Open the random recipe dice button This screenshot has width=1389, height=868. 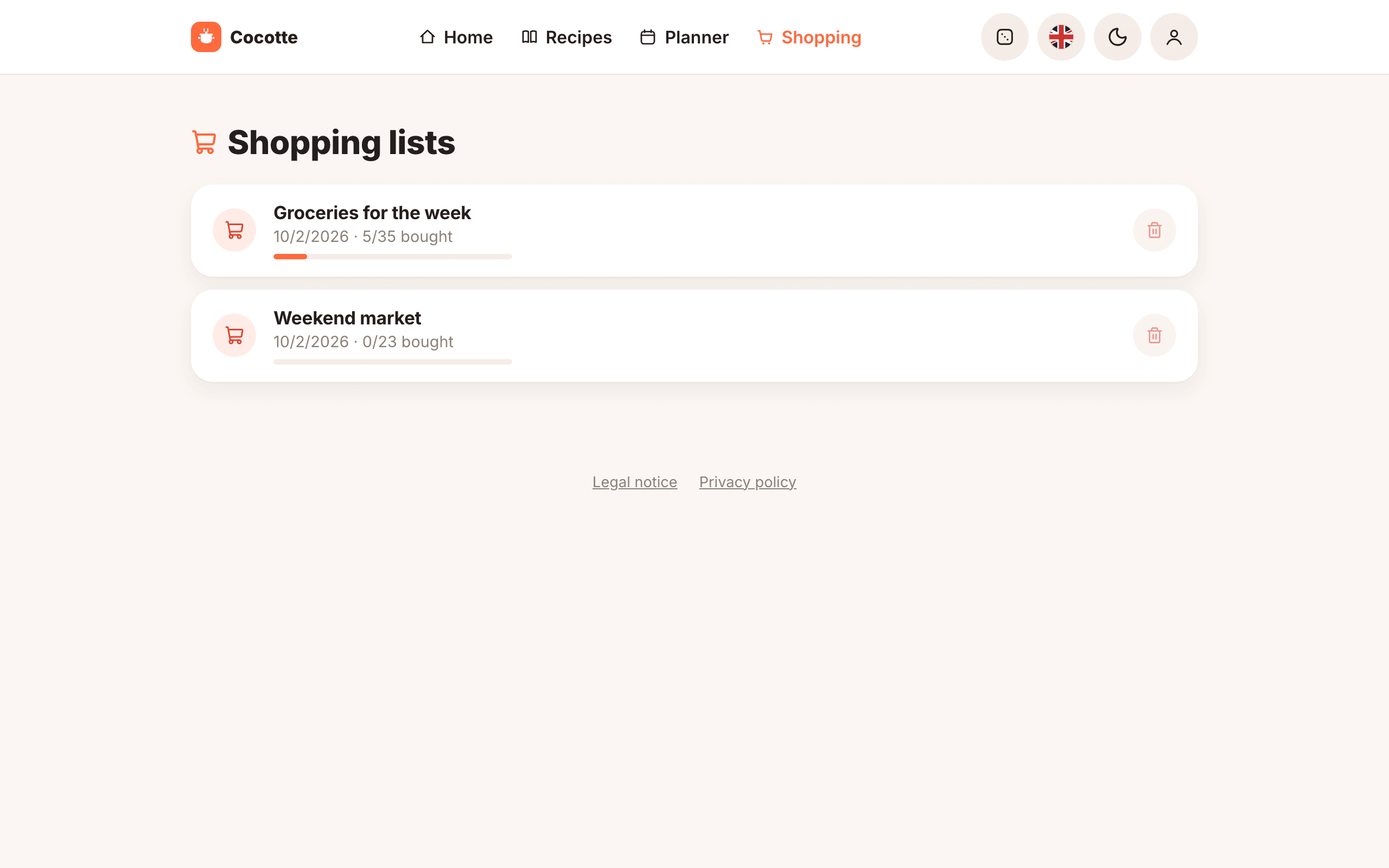tap(1004, 37)
